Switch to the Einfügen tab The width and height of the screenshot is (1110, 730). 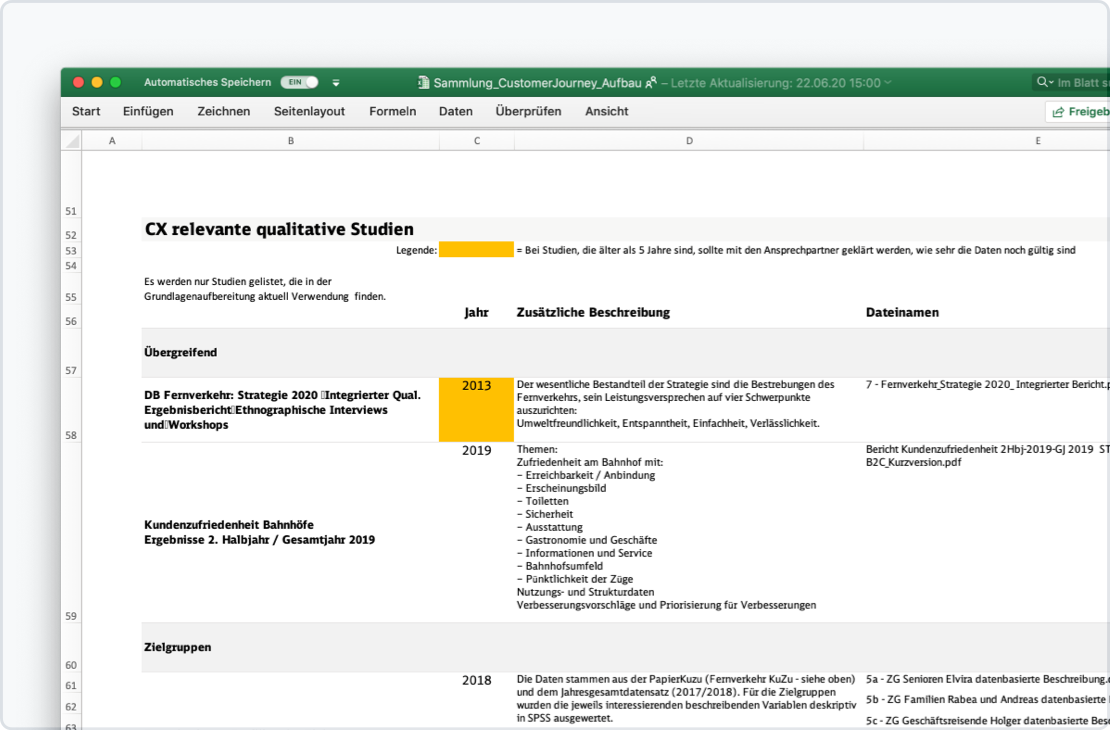148,111
